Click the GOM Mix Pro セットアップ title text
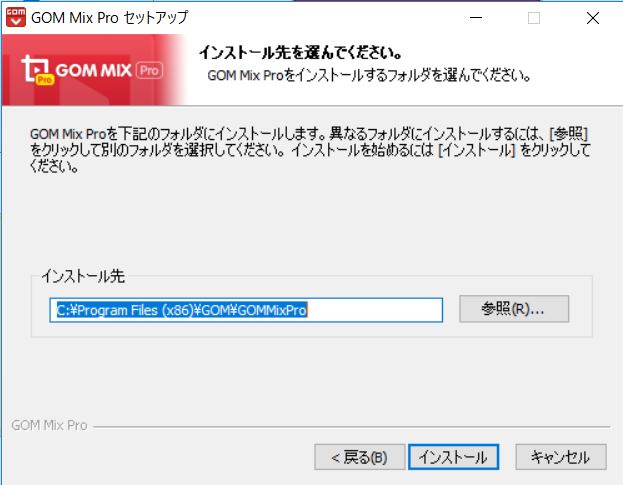Viewport: 623px width, 485px height. pos(110,18)
